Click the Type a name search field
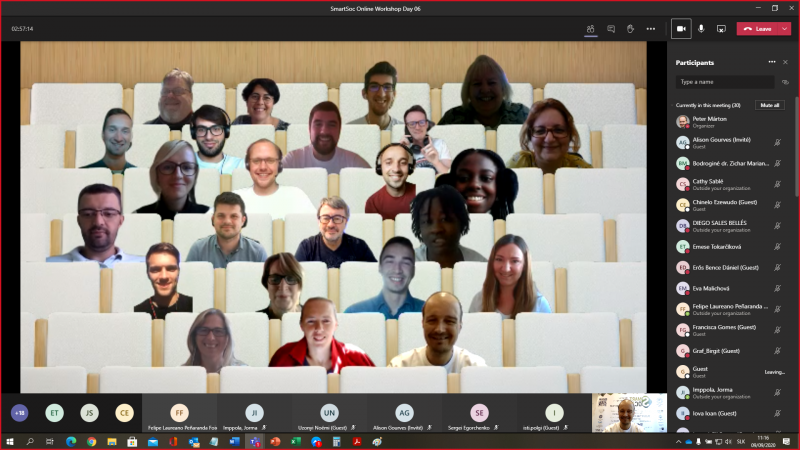Screen dimensions: 800x450 pos(724,82)
